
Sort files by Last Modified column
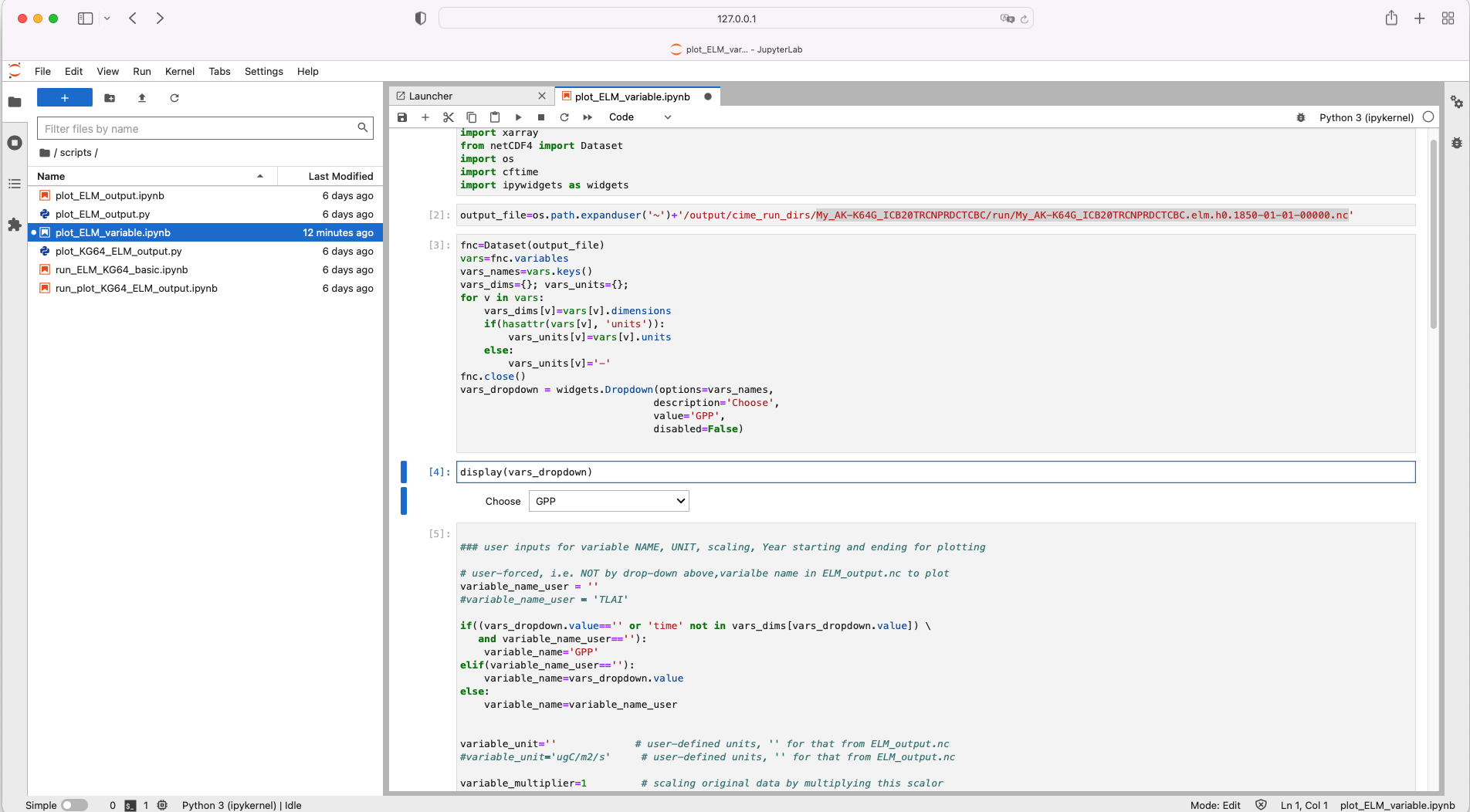coord(331,176)
